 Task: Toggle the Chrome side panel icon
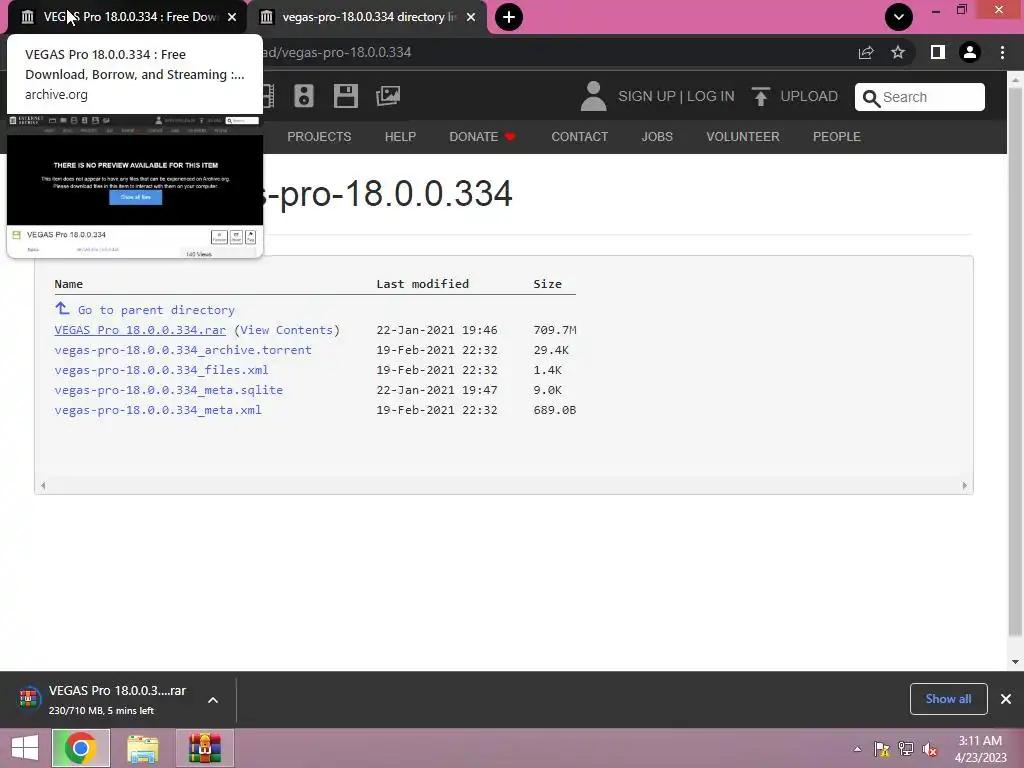coord(937,52)
